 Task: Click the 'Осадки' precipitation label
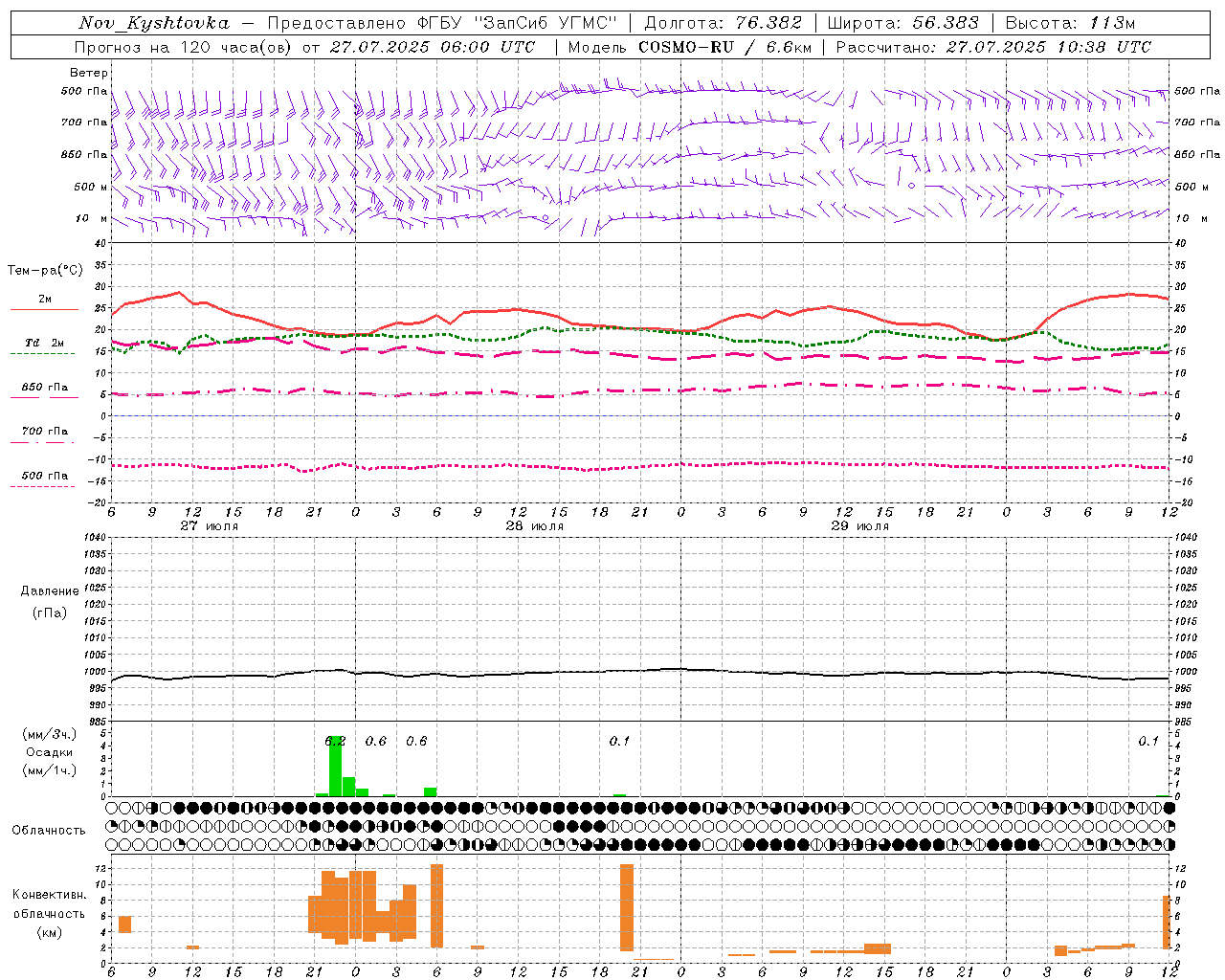[50, 752]
